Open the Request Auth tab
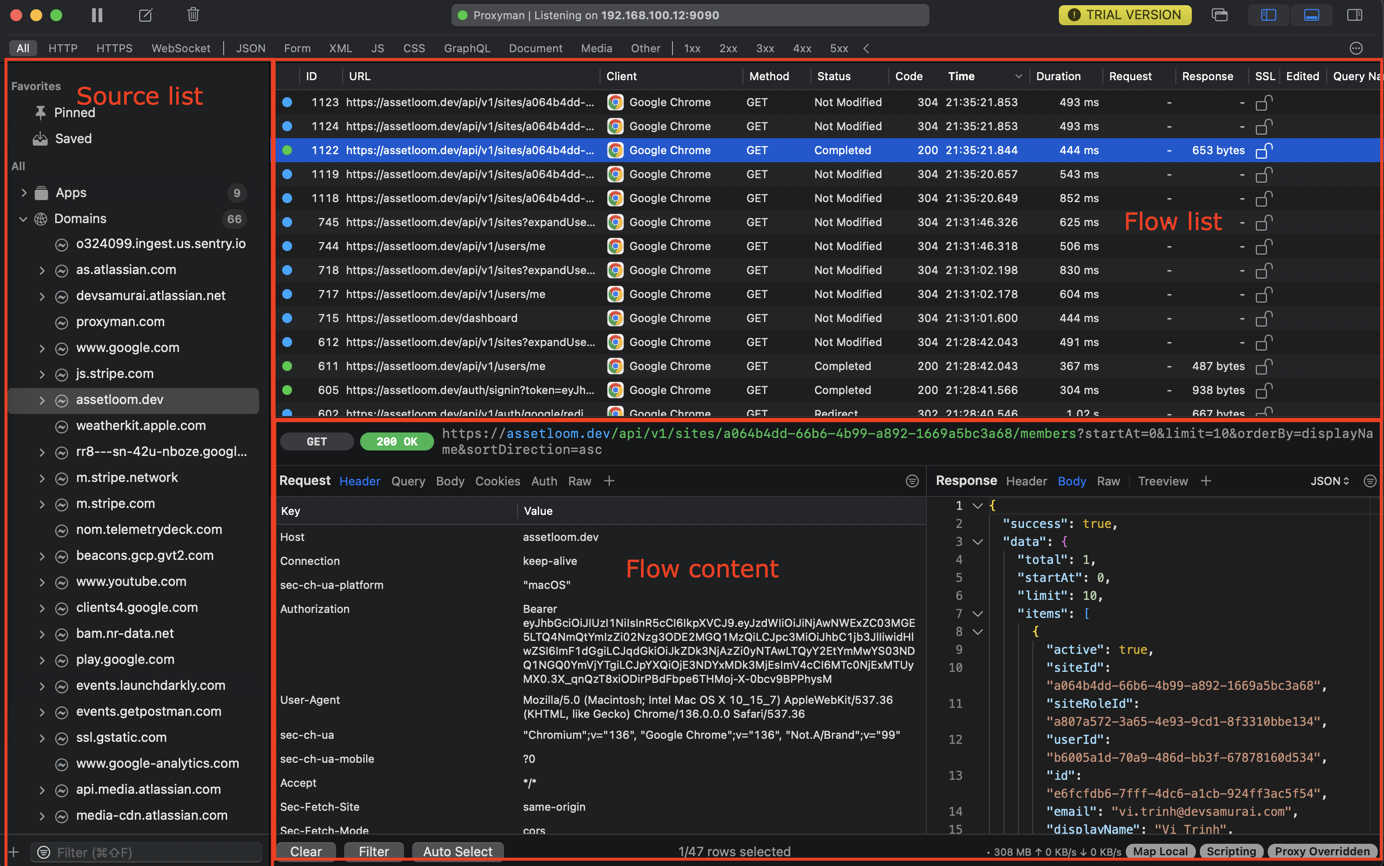1384x866 pixels. pos(544,481)
